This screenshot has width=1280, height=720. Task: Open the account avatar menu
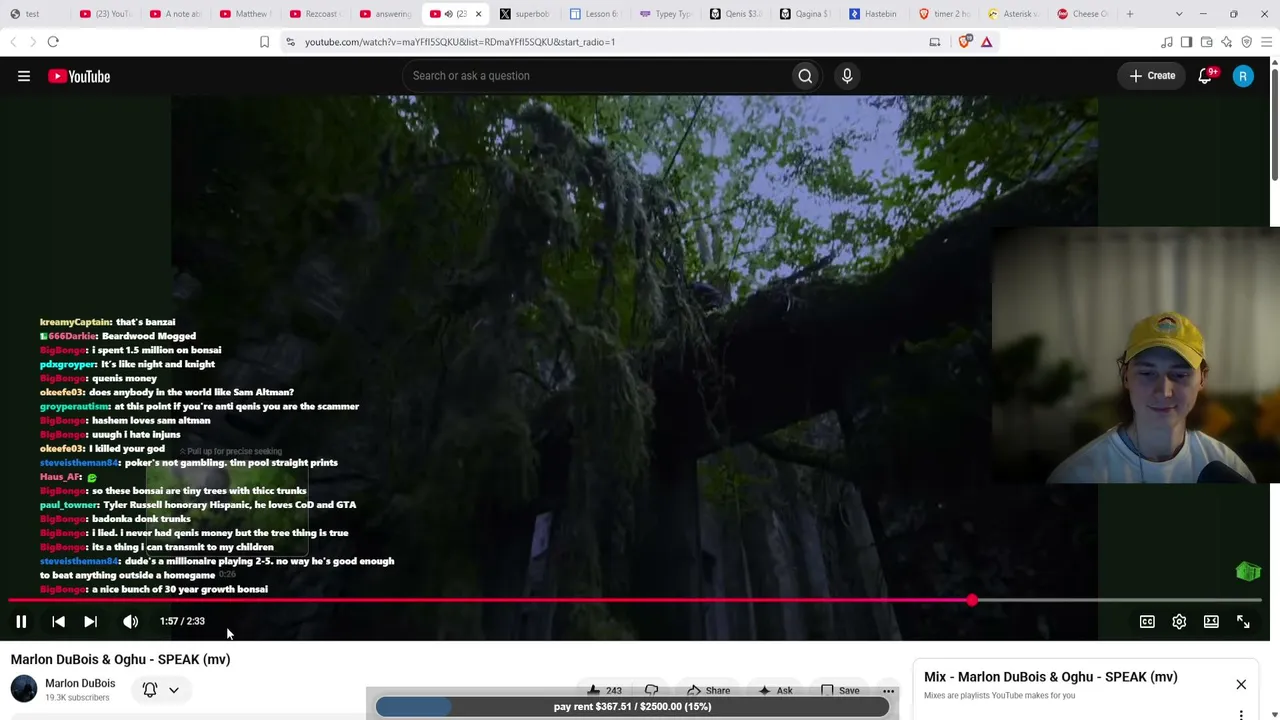(x=1243, y=76)
